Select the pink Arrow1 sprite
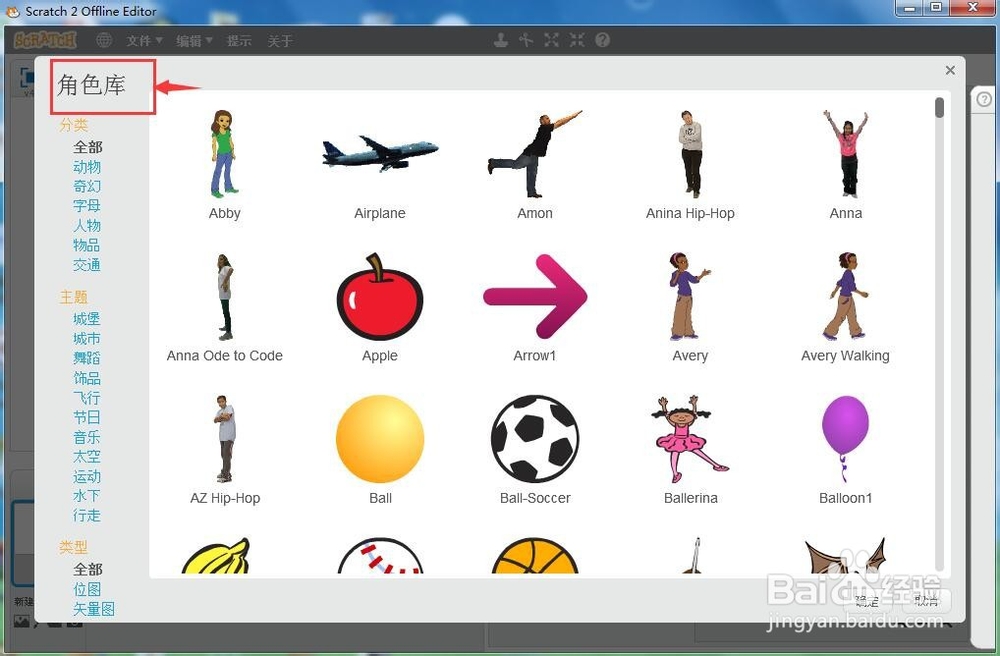Screen dimensions: 1000x656 click(x=534, y=296)
